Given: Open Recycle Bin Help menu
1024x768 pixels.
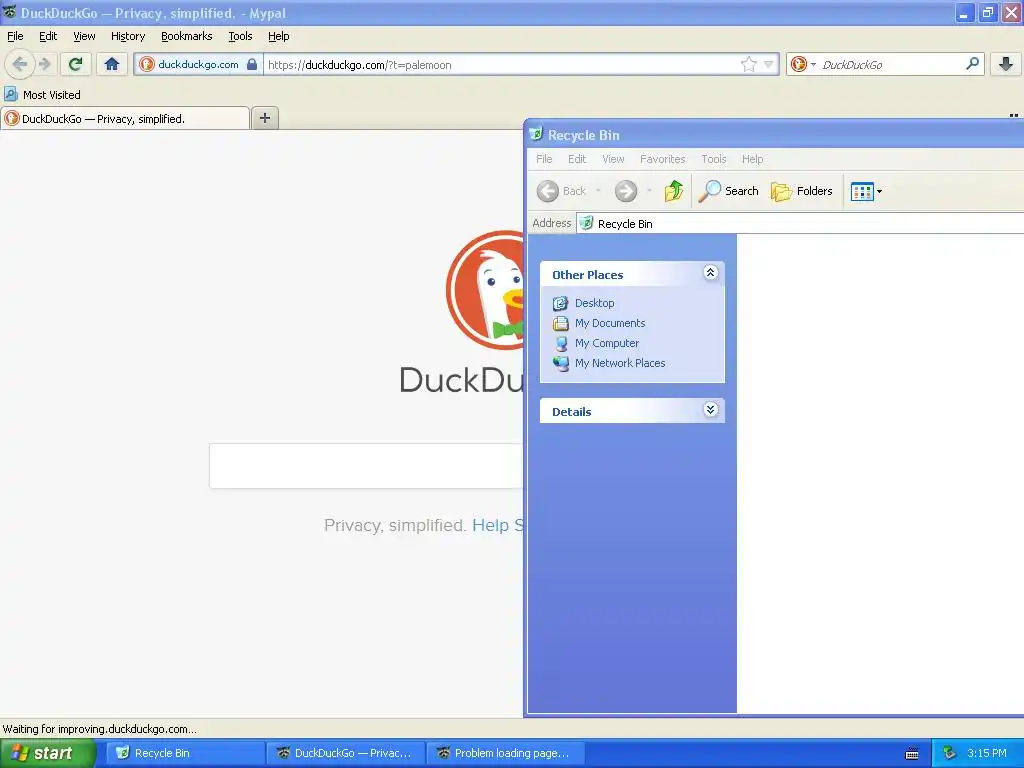Looking at the screenshot, I should coord(752,159).
